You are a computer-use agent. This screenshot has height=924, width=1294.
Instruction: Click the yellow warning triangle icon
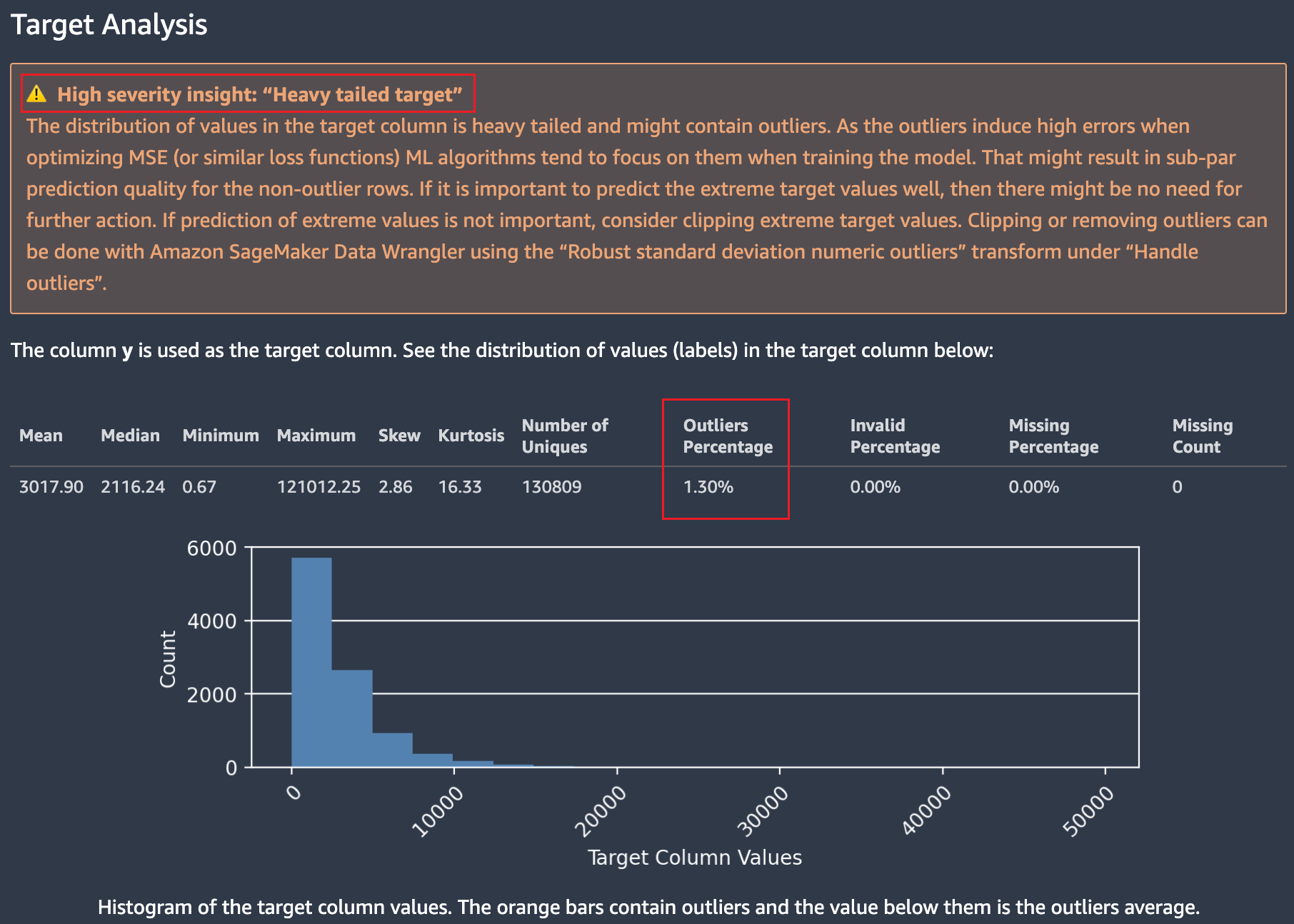coord(36,94)
